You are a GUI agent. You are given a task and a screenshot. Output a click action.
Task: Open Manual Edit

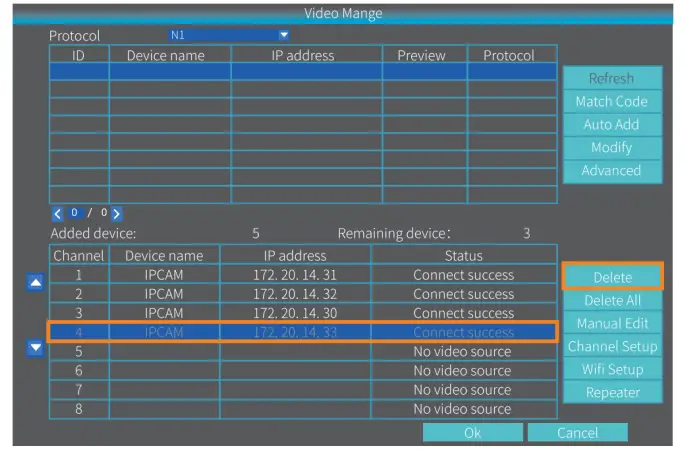[613, 323]
